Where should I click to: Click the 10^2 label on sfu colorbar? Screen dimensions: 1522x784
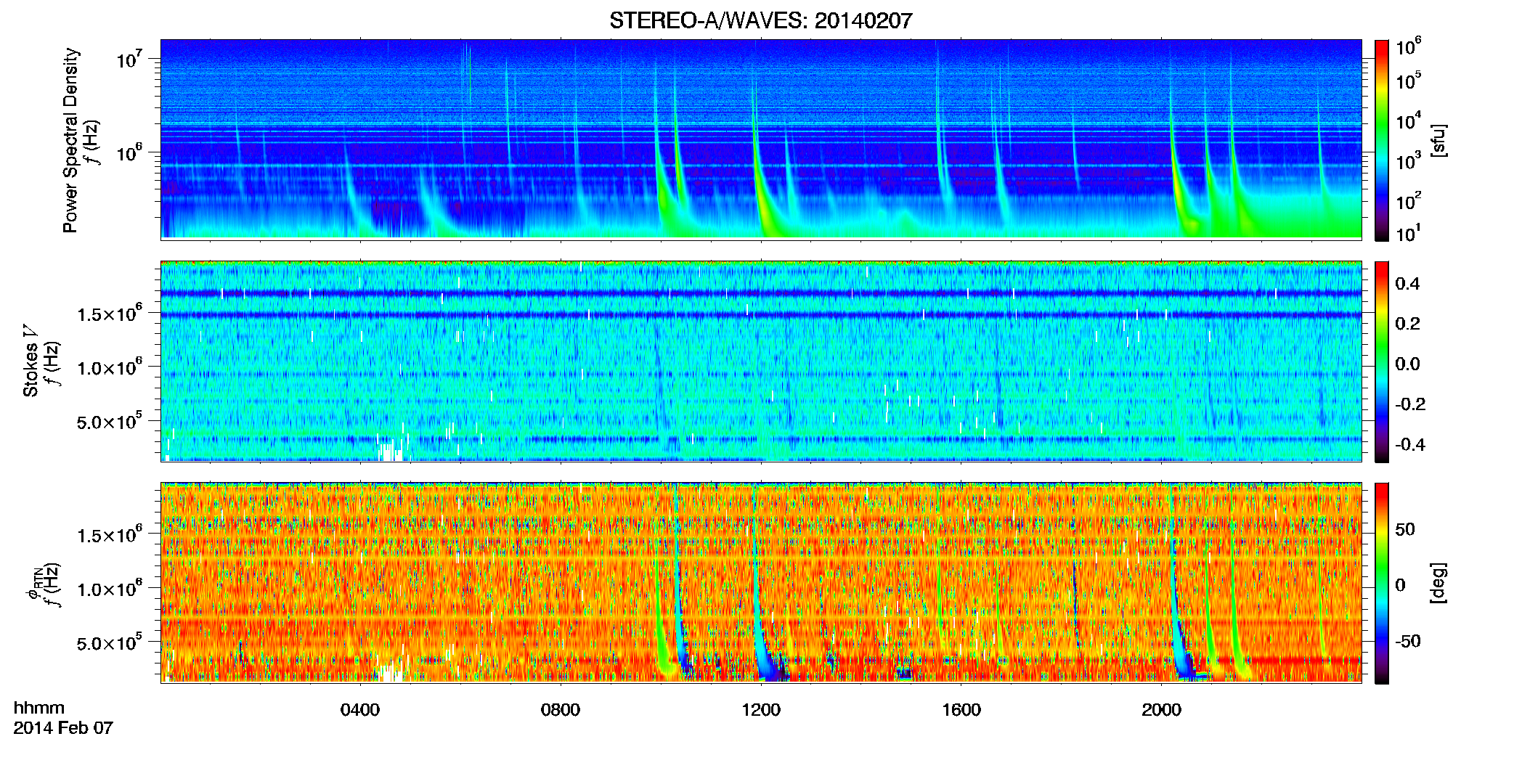point(1408,201)
